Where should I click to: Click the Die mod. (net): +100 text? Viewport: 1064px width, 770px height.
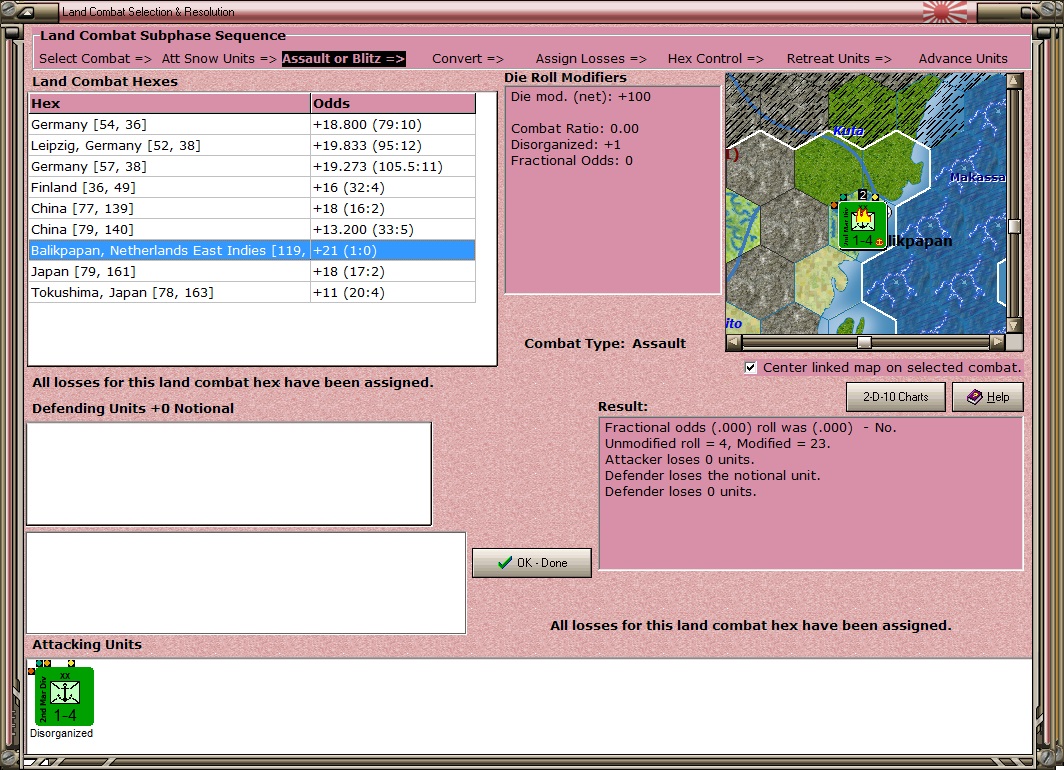click(581, 97)
